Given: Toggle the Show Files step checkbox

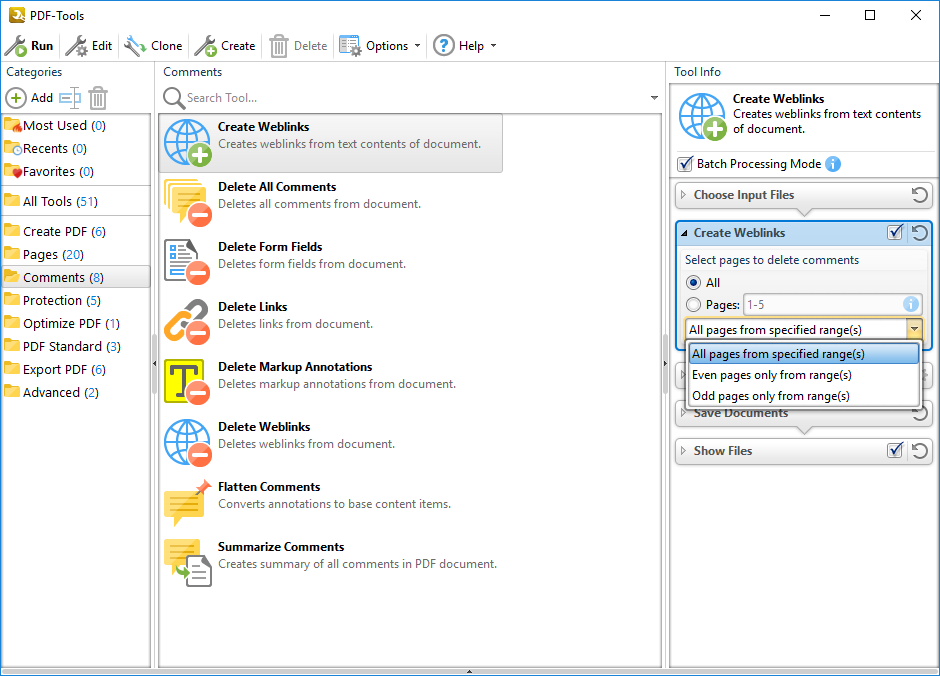Looking at the screenshot, I should [895, 451].
